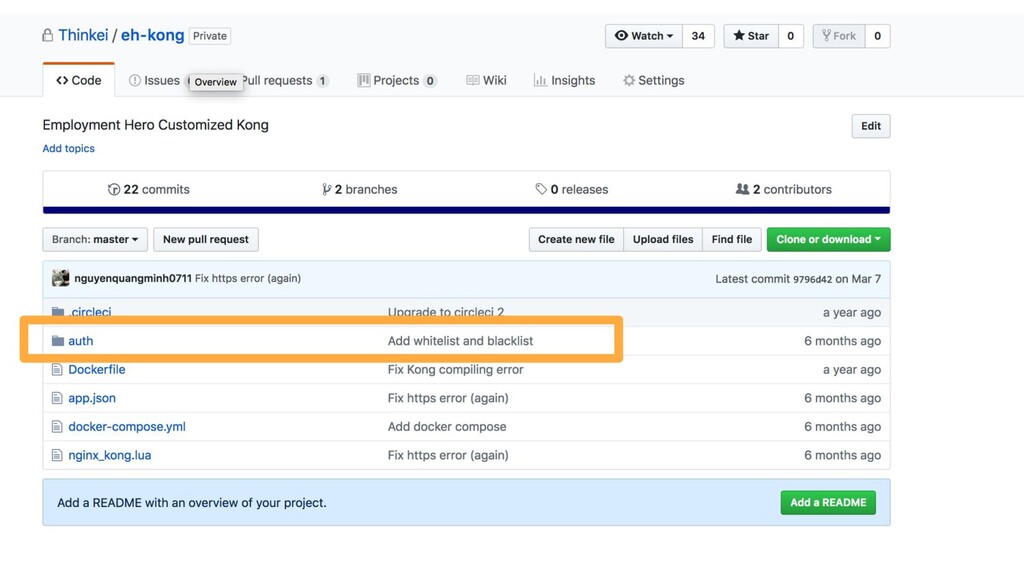
Task: Open commit hash 9796d42
Action: [x=812, y=280]
